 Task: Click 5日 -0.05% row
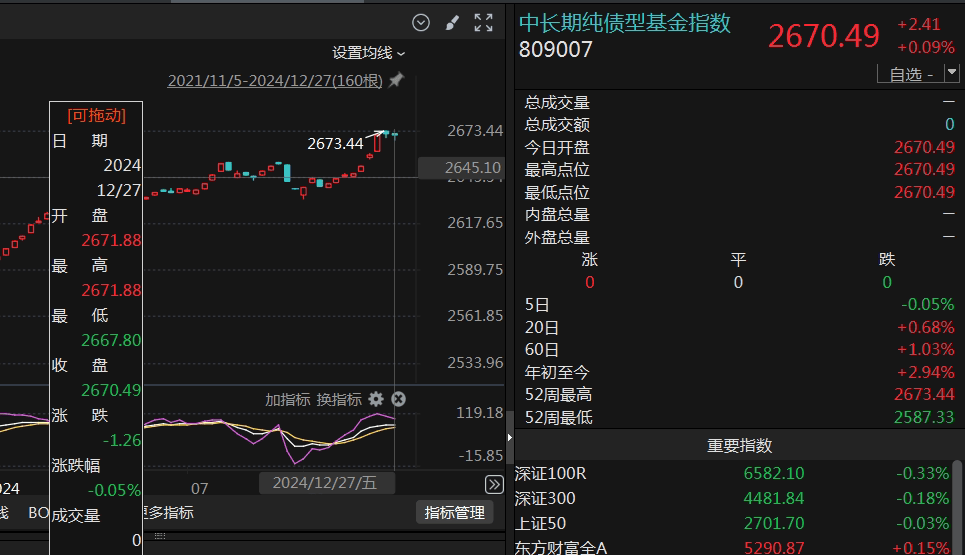pyautogui.click(x=739, y=305)
